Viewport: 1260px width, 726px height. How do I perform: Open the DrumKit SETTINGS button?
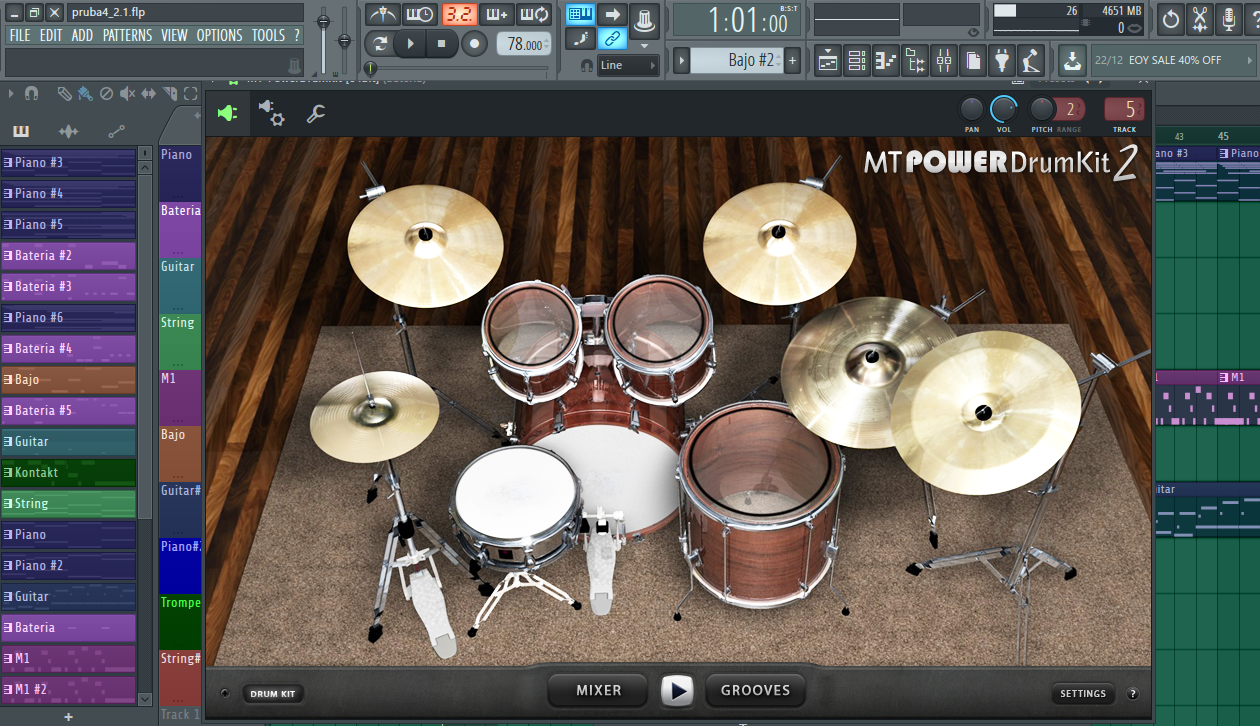tap(1083, 694)
